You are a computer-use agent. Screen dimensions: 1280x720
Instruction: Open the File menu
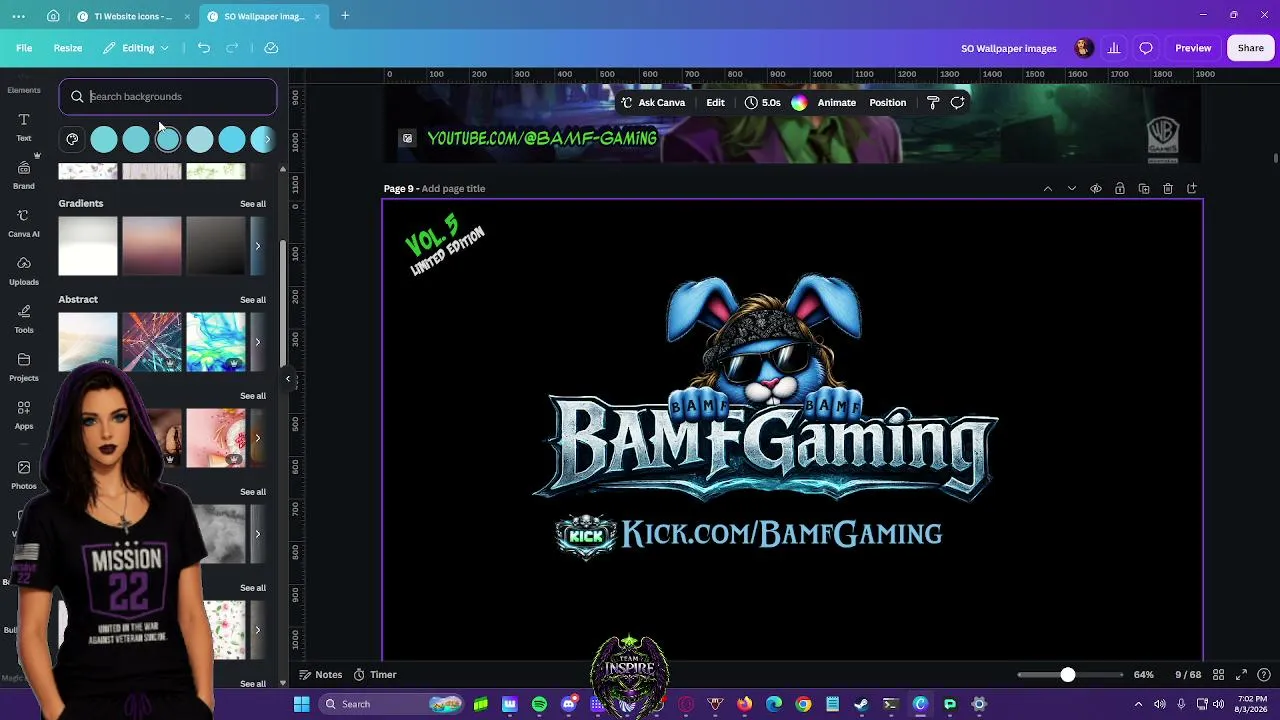[24, 48]
